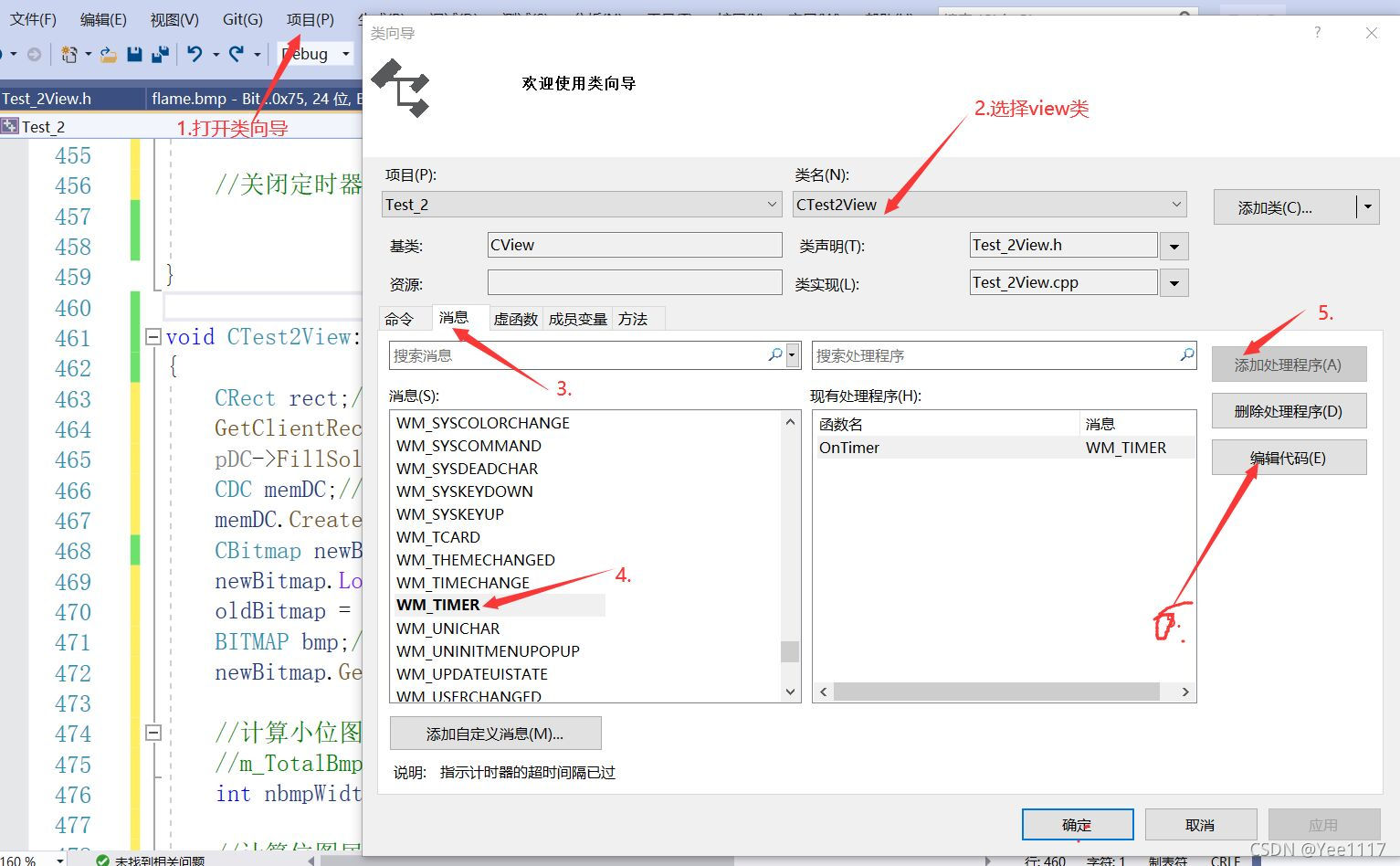Open the class declaration Test_2View.h dropdown arrow
Screen dimensions: 1400x866
coord(1174,247)
